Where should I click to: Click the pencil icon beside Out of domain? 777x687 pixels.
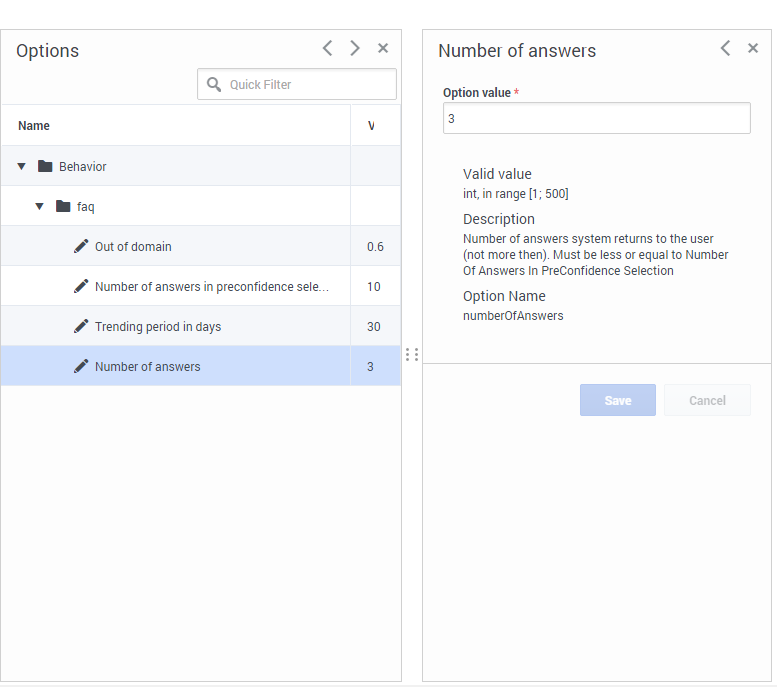click(81, 246)
